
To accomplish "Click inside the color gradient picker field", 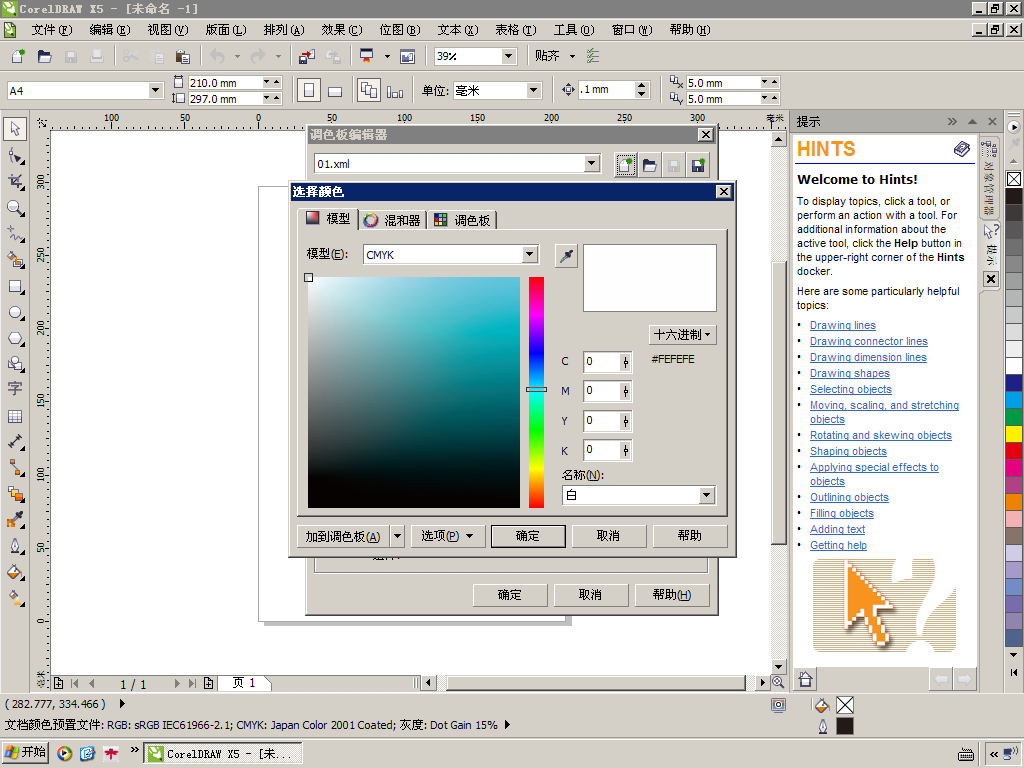I will (x=414, y=392).
